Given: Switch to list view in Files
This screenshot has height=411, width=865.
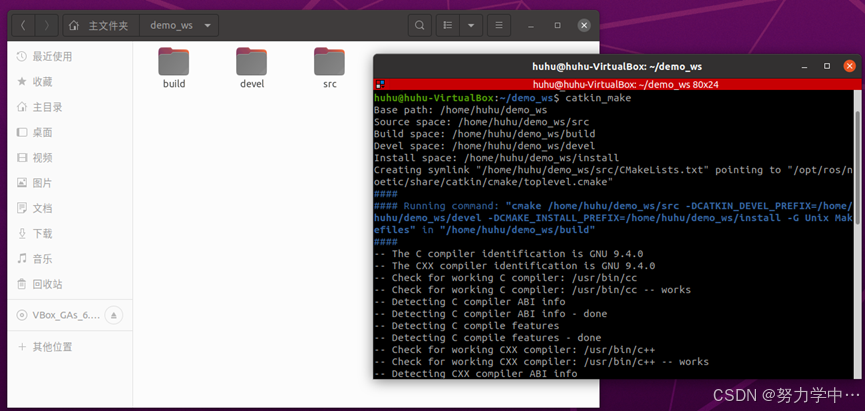Looking at the screenshot, I should pyautogui.click(x=448, y=25).
